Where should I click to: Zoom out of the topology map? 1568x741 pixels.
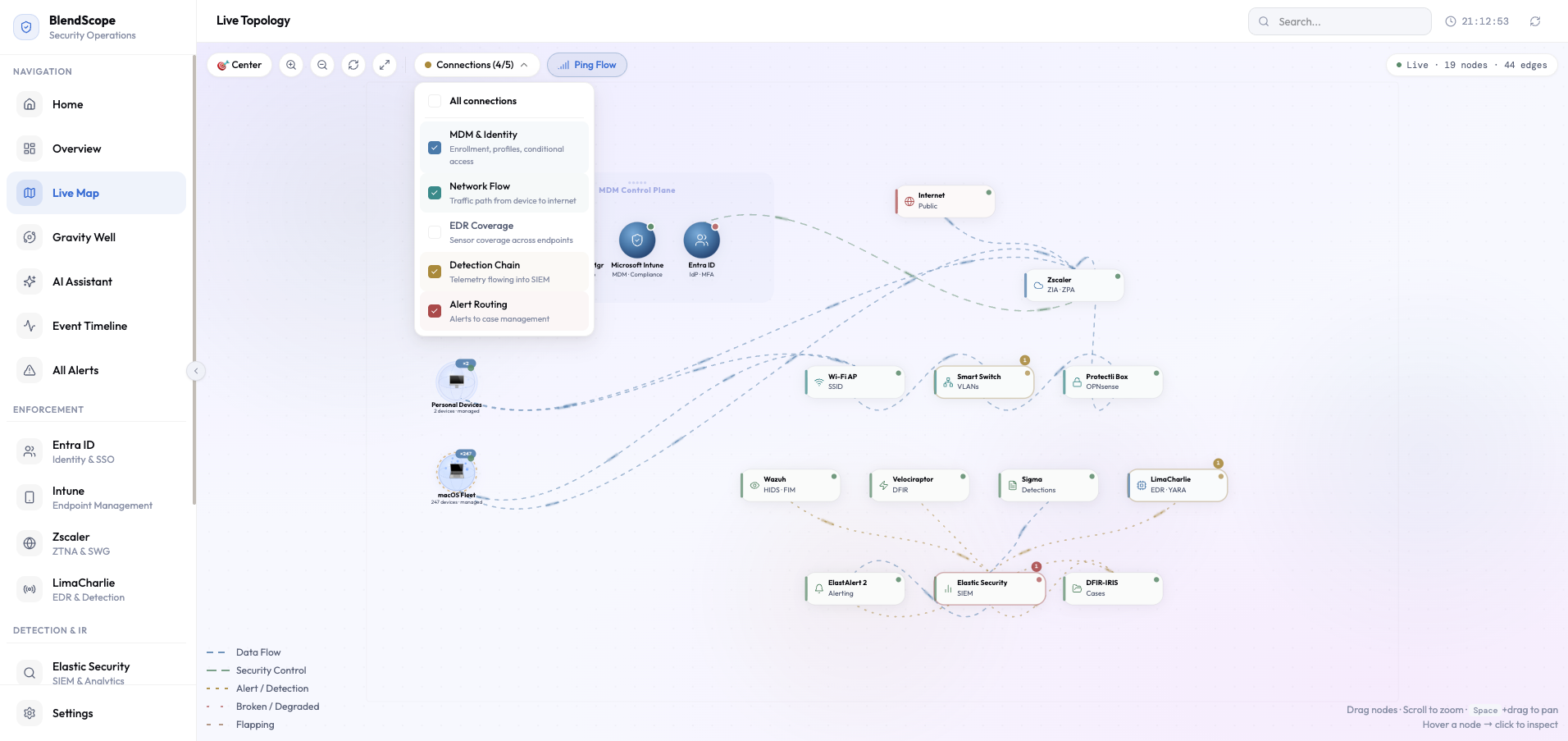coord(322,65)
